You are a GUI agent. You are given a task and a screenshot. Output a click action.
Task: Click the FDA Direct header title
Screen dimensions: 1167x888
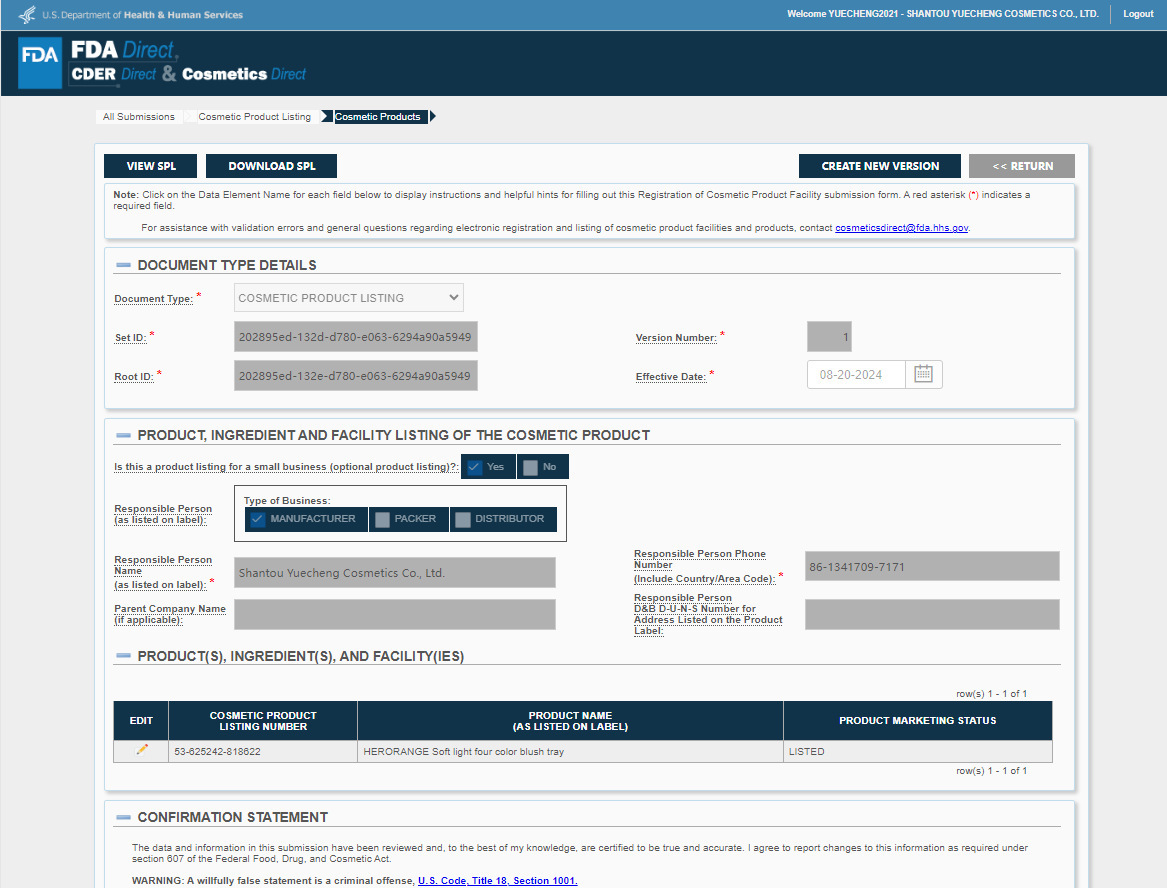tap(124, 50)
